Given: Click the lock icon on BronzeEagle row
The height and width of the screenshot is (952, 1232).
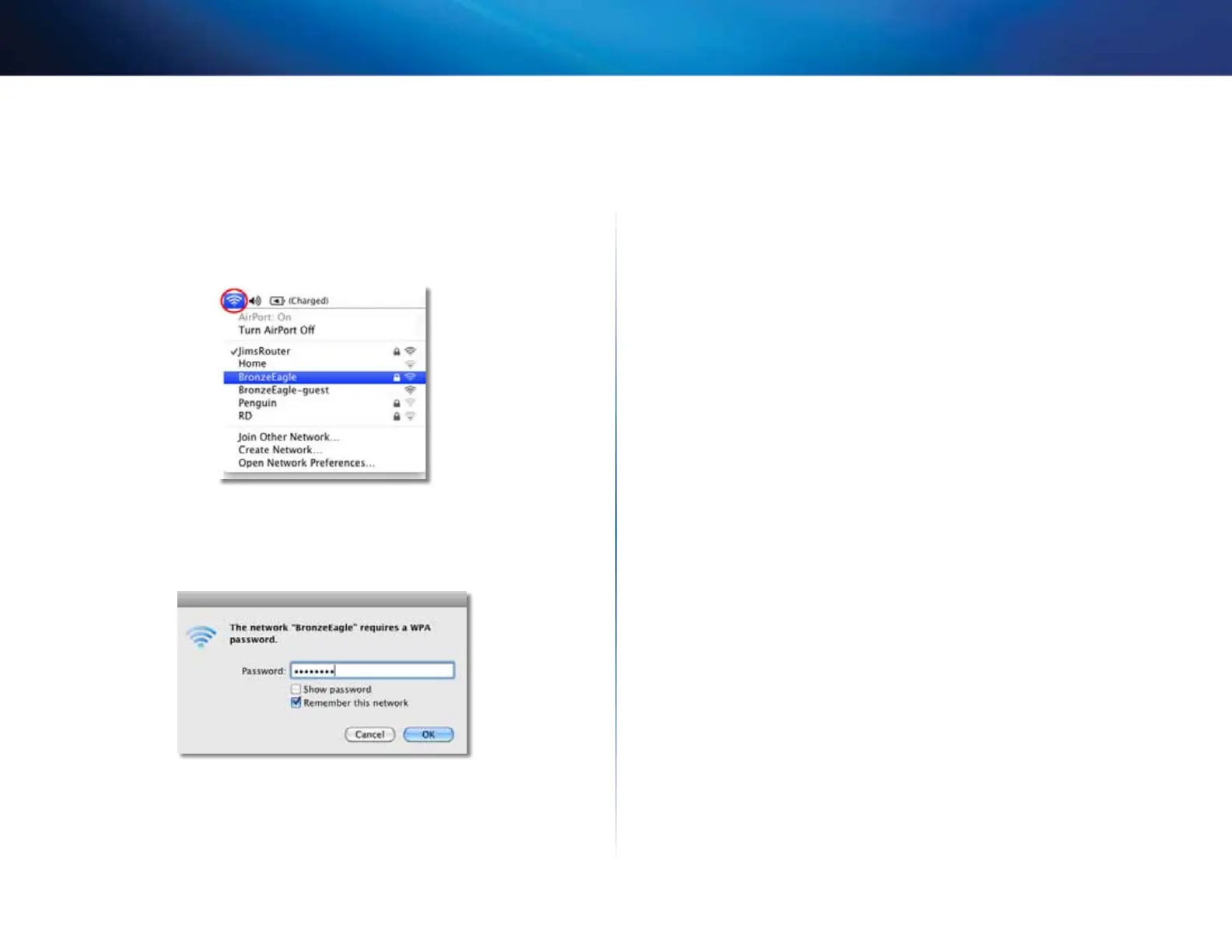Looking at the screenshot, I should click(x=397, y=377).
